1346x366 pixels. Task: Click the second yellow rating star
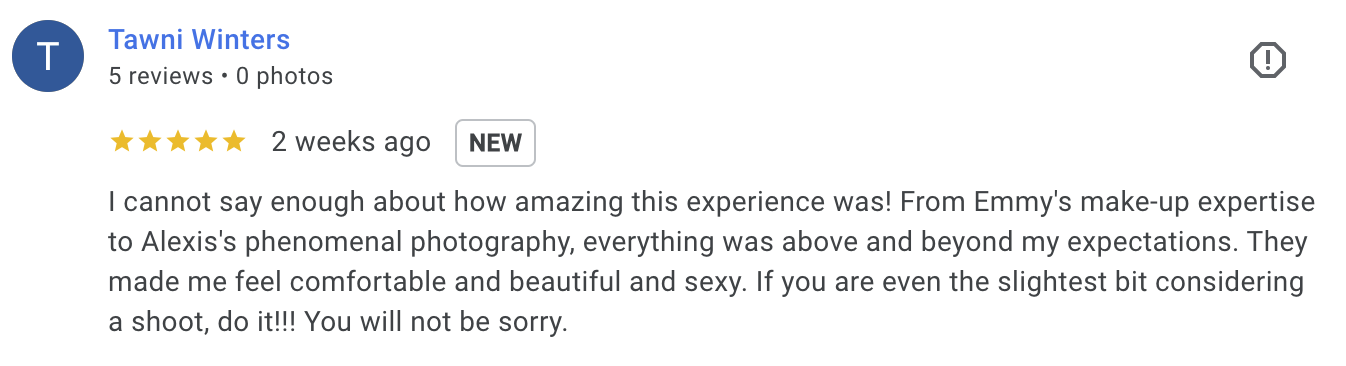pos(150,142)
